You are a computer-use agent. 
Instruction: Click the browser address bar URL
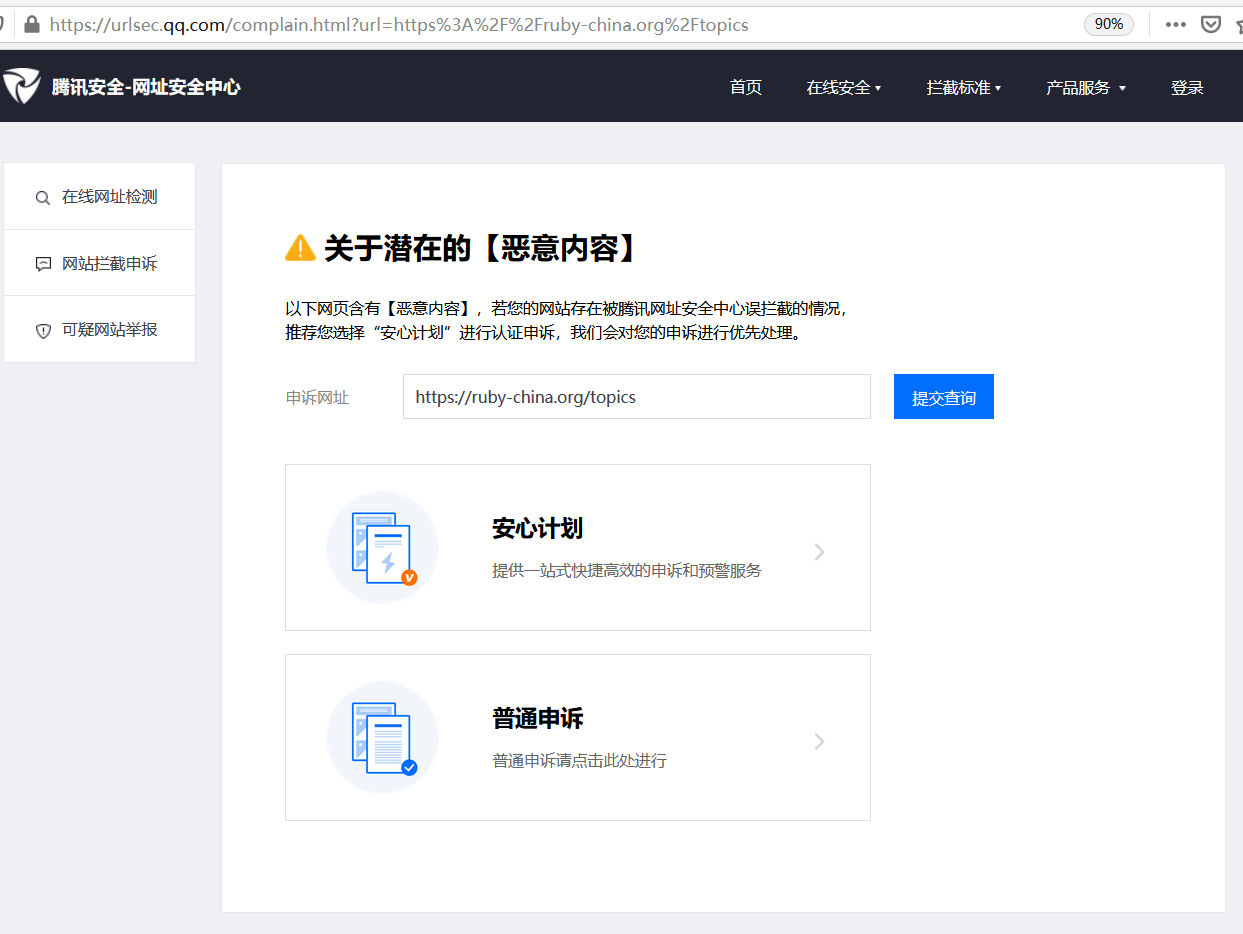coord(399,24)
